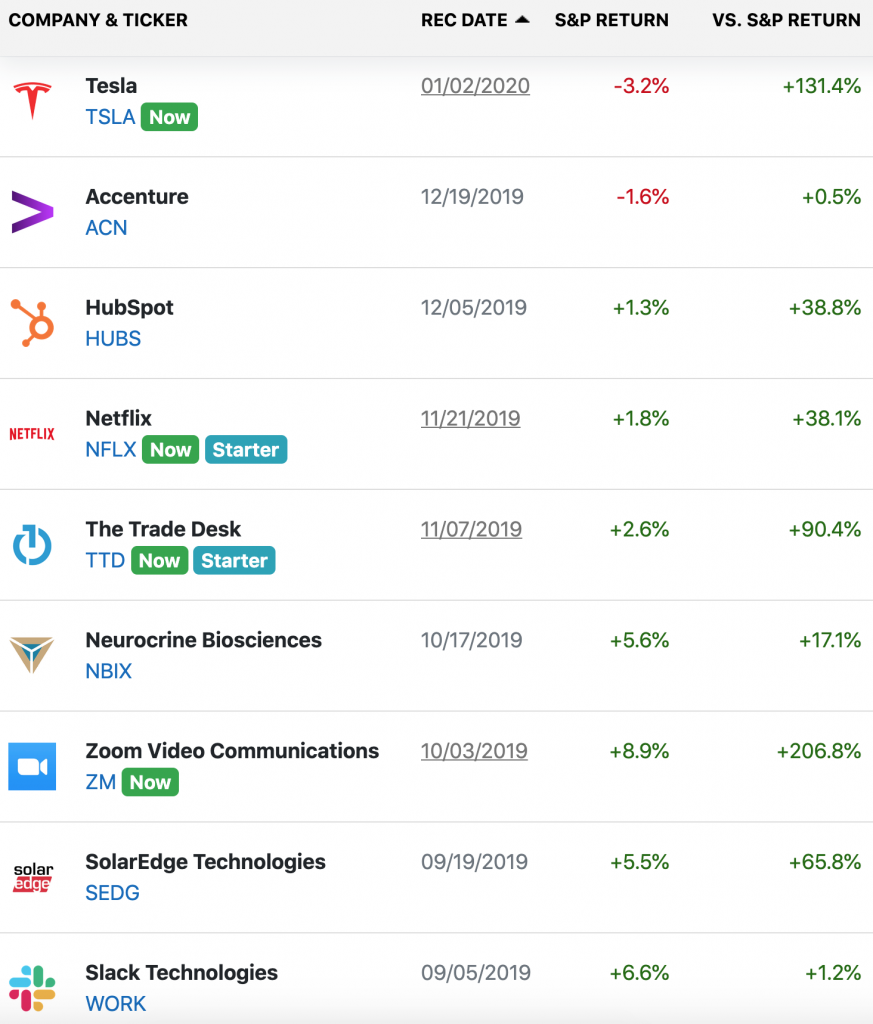Click the Slack Technologies logo

click(x=32, y=988)
